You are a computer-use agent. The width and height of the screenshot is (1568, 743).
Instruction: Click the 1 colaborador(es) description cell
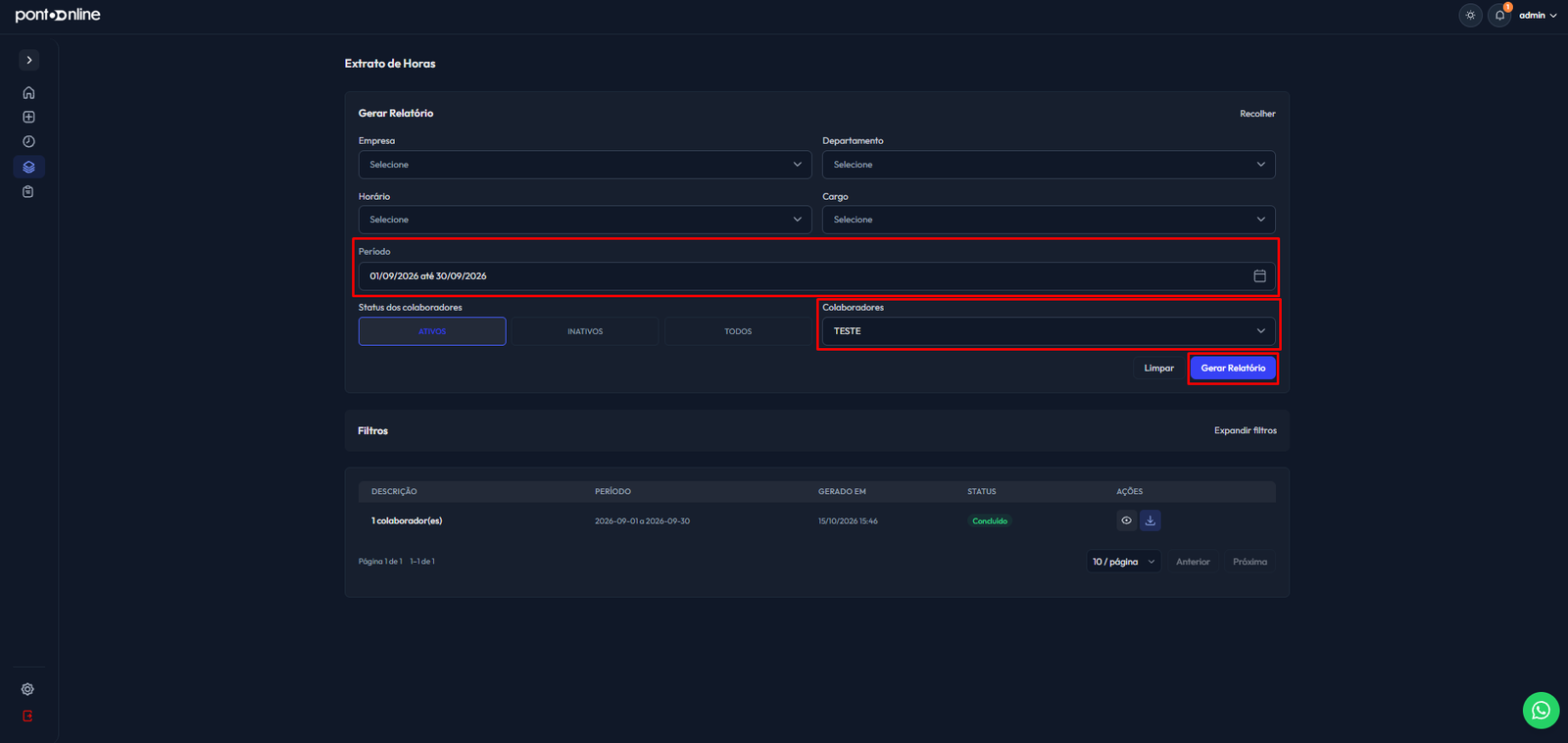point(407,520)
